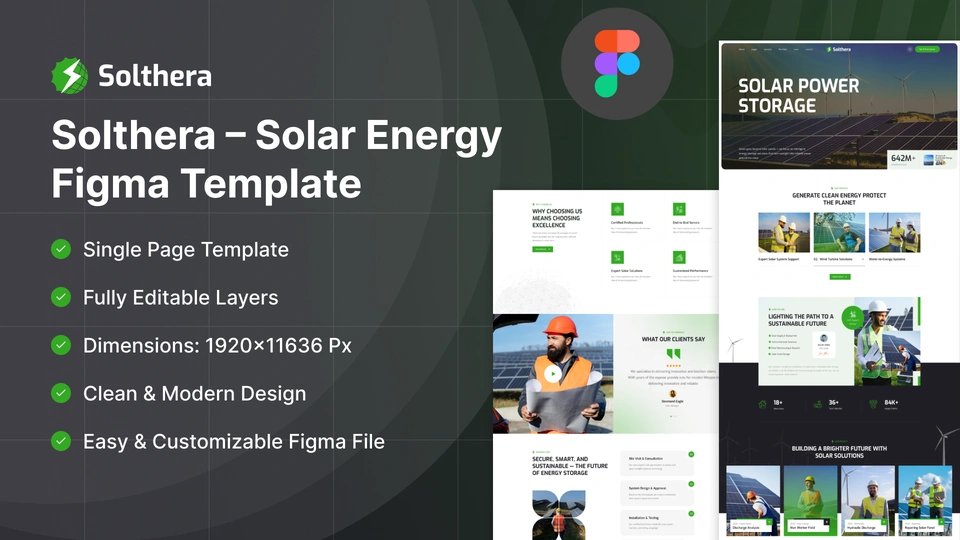Click the step badge on System Design & Approval
Screen dimensions: 960x540
click(691, 484)
